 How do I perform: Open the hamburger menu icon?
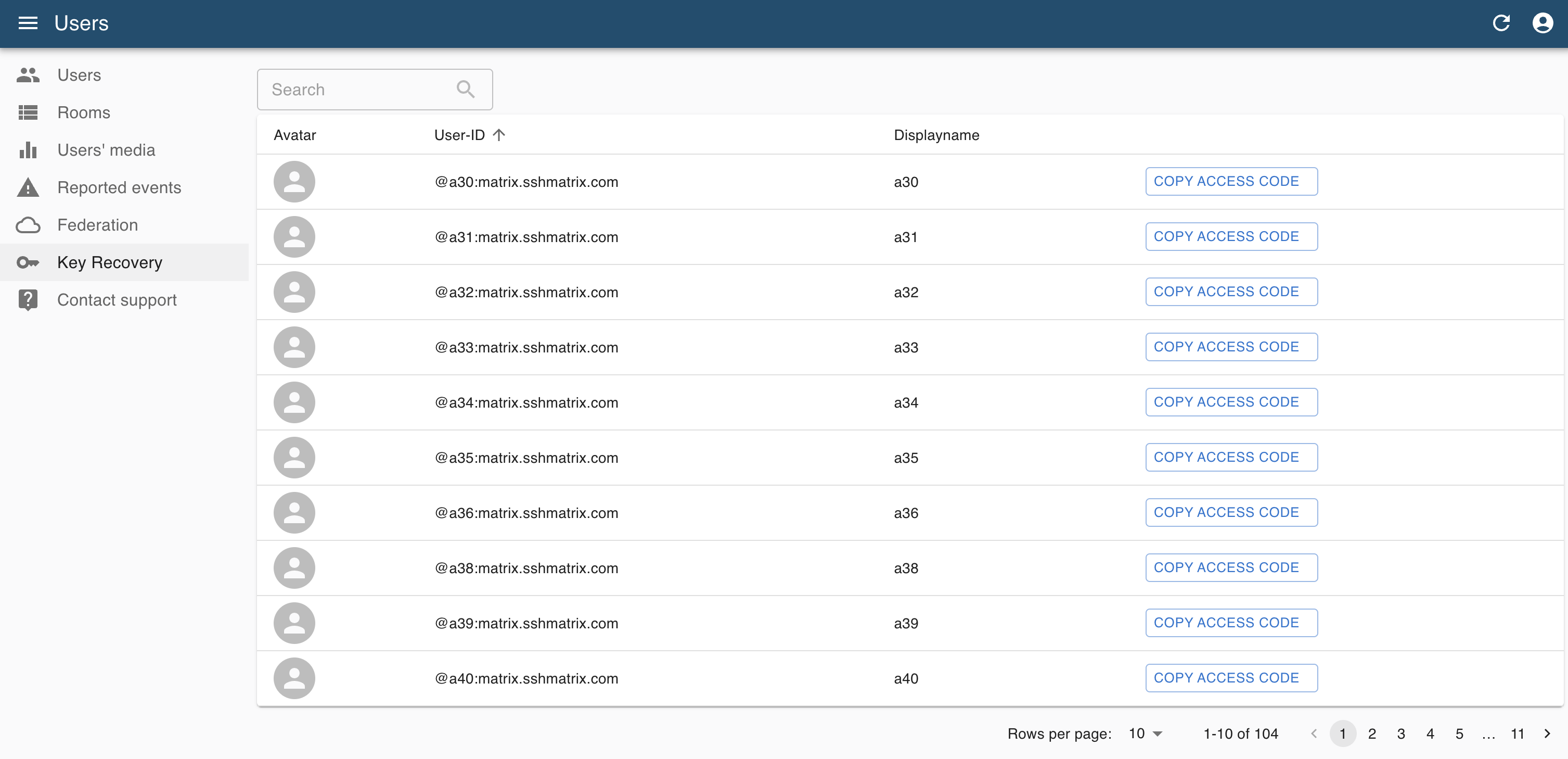(28, 23)
